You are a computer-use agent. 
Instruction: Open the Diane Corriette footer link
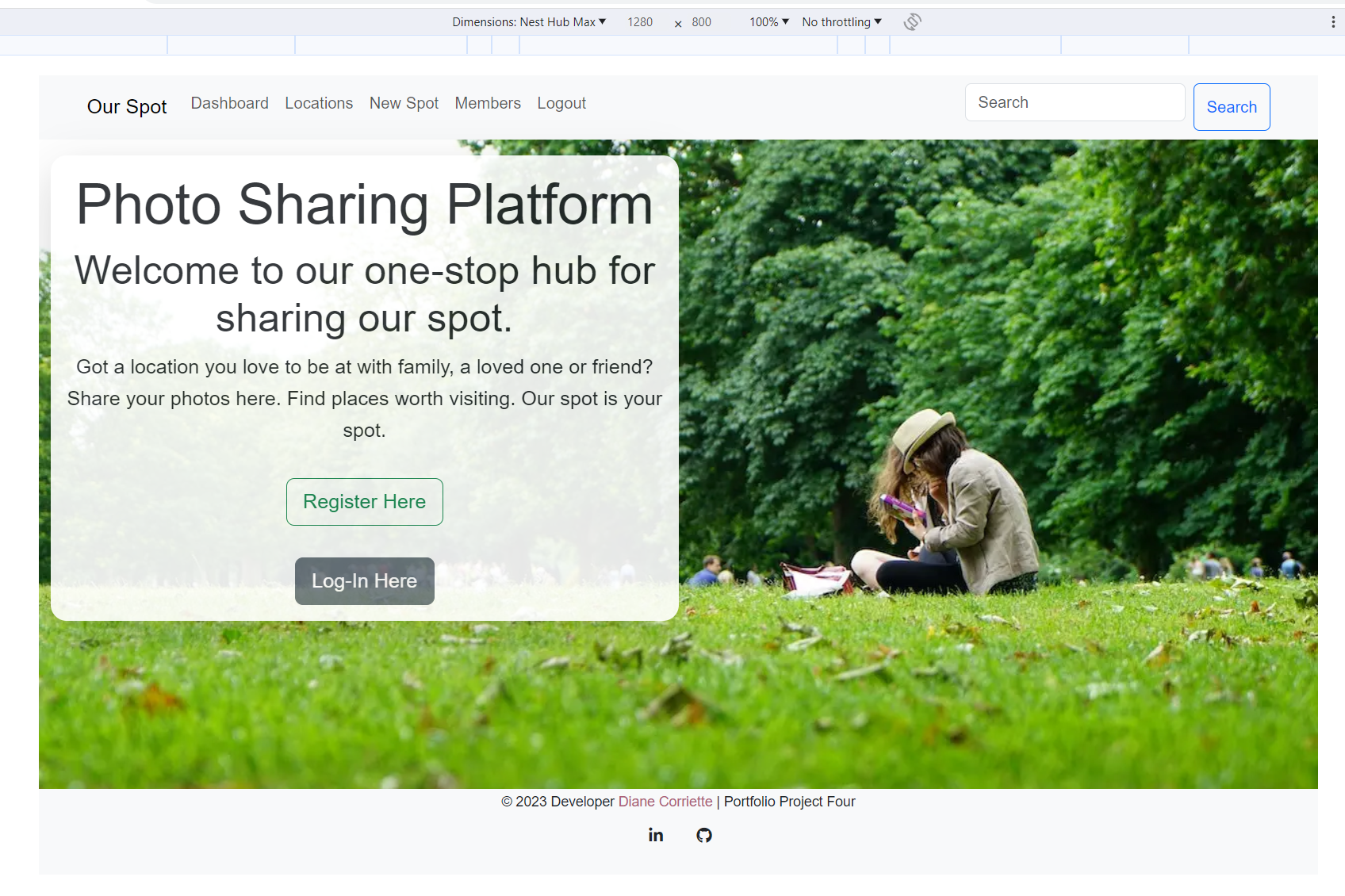tap(665, 802)
